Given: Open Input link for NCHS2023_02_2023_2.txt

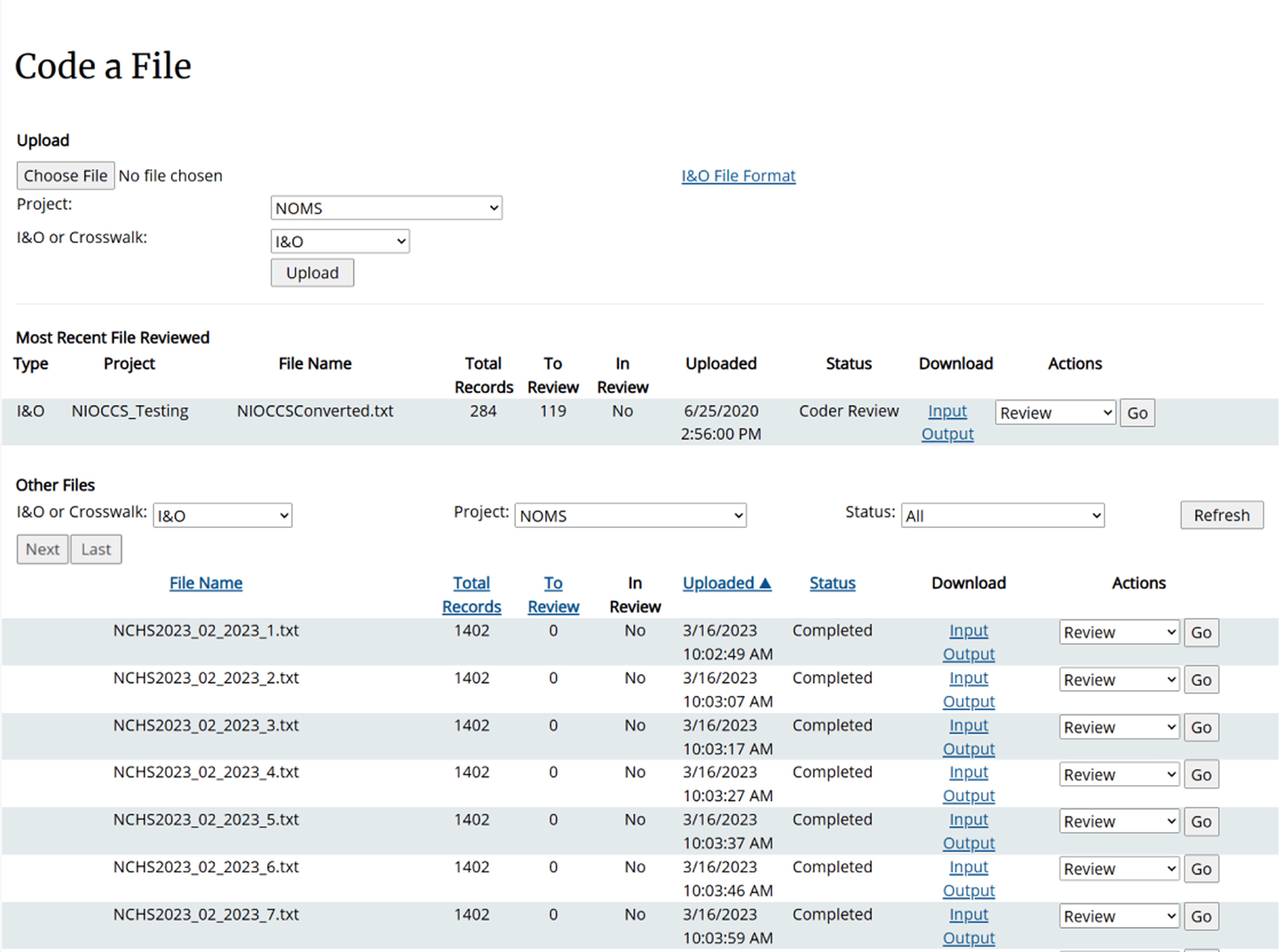Looking at the screenshot, I should coord(968,678).
